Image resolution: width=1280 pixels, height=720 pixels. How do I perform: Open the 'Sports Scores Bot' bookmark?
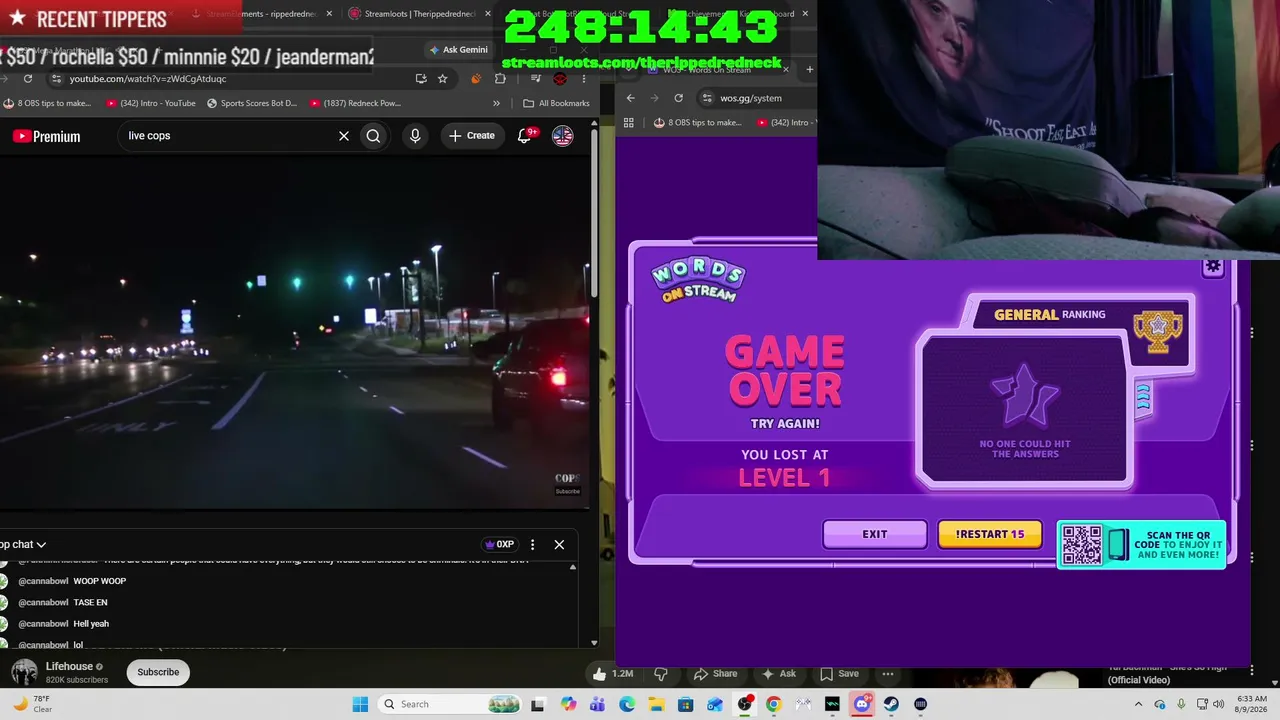point(252,103)
